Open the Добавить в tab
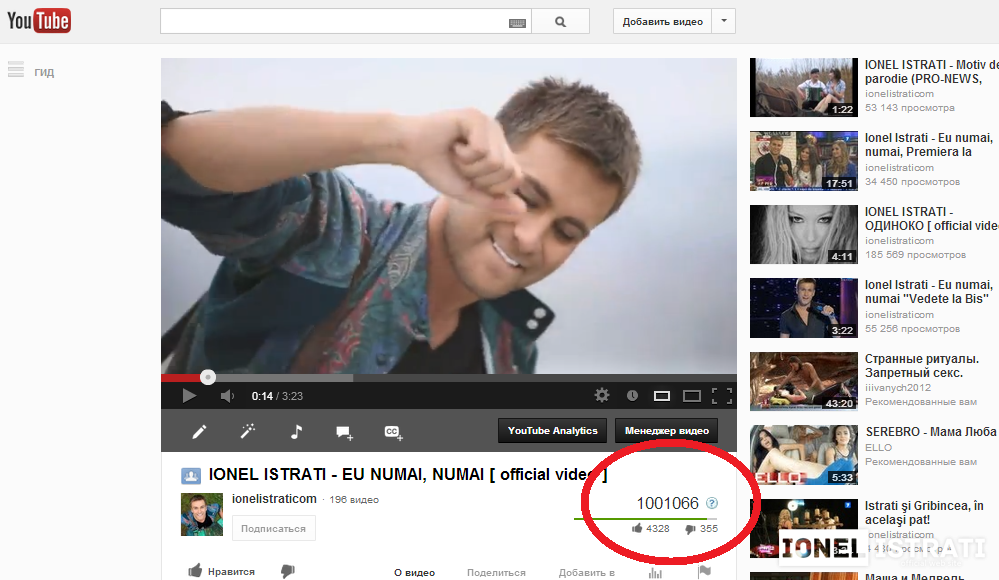 586,572
